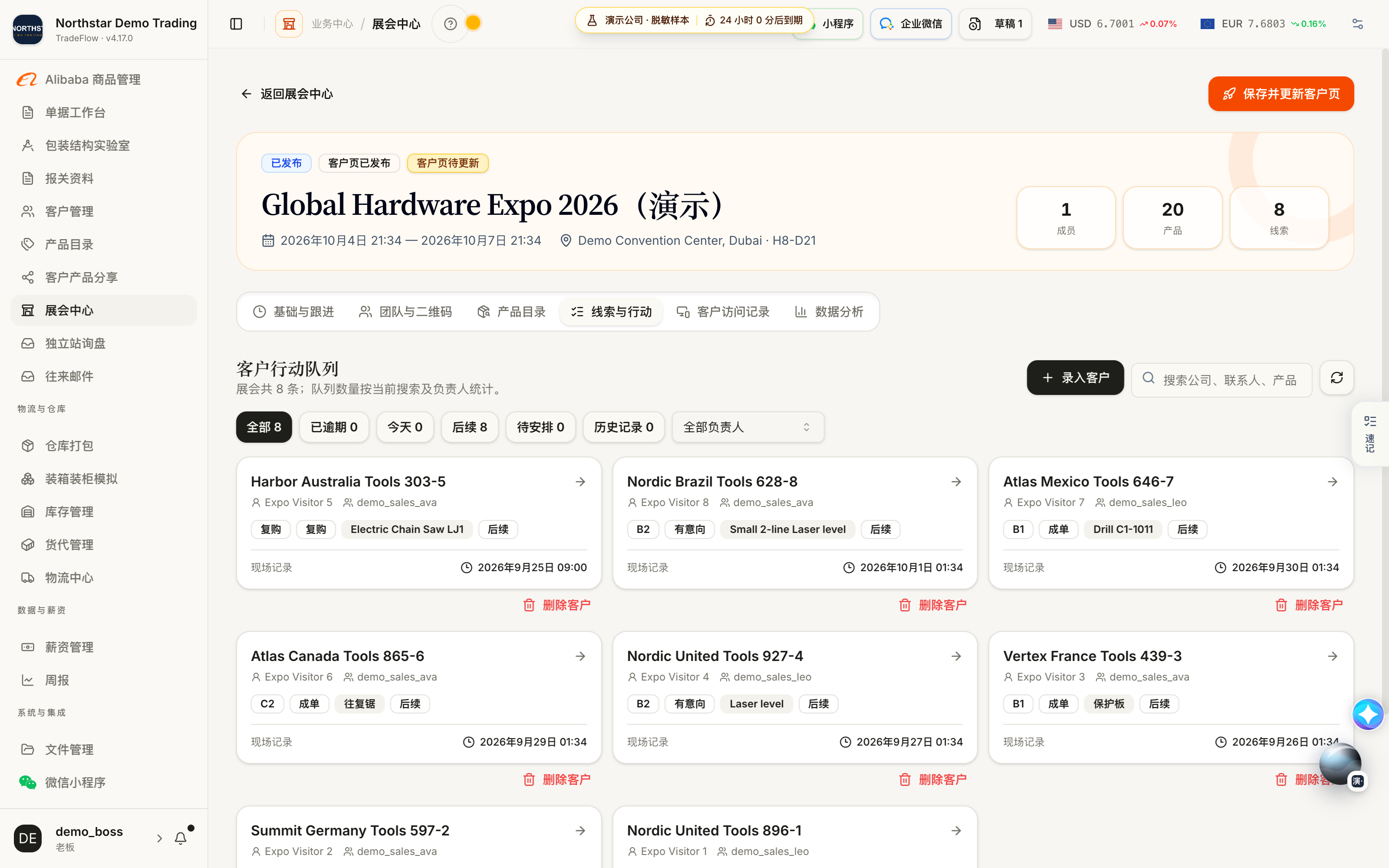Screen dimensions: 1389x868
Task: Filter queue by 待安排 0
Action: [x=541, y=427]
